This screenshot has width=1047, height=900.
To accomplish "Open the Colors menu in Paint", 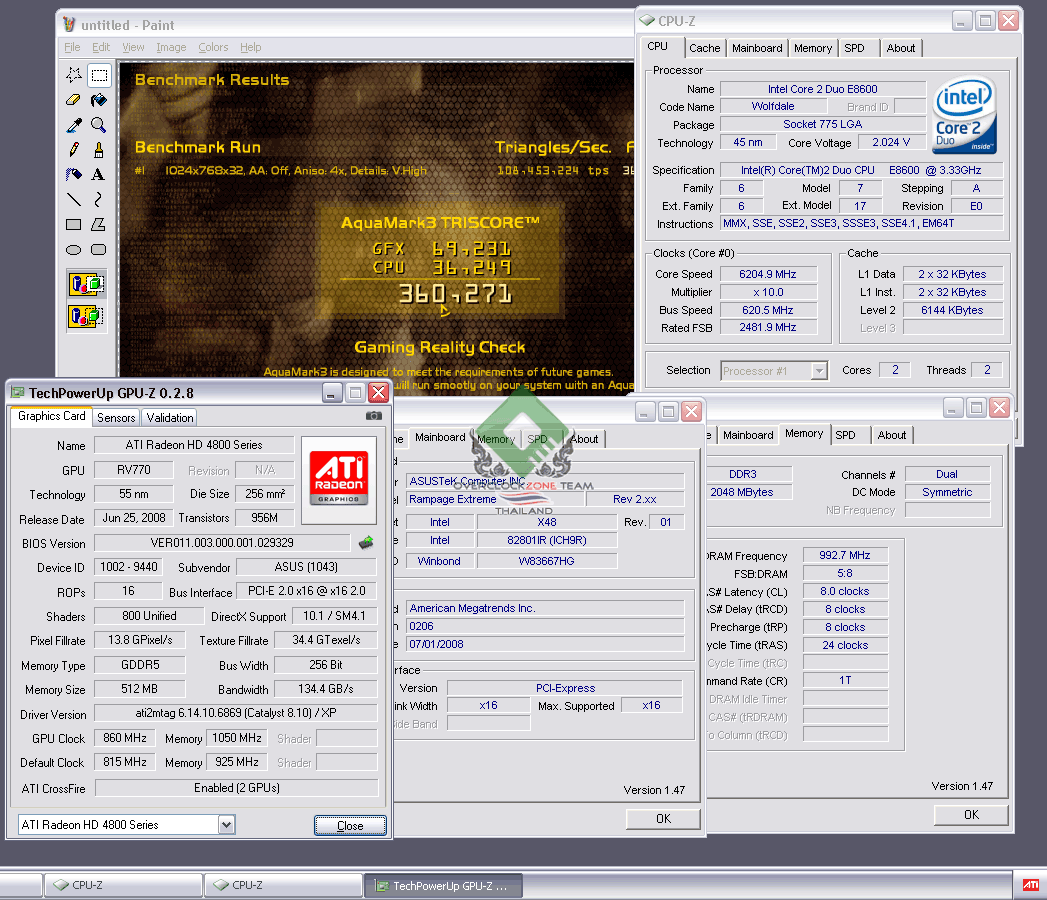I will pyautogui.click(x=213, y=47).
